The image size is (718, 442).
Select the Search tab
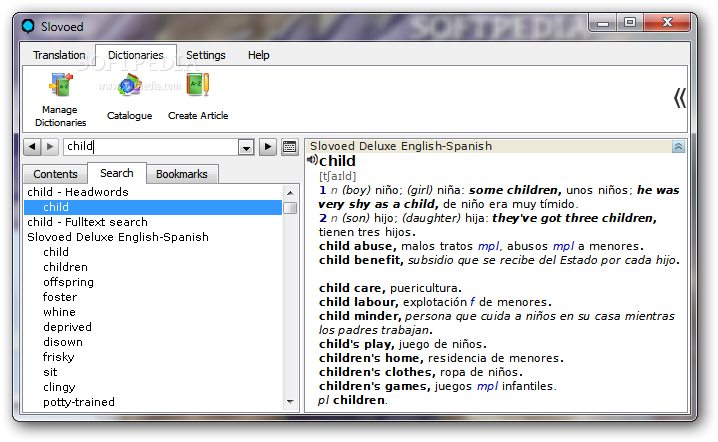coord(117,173)
